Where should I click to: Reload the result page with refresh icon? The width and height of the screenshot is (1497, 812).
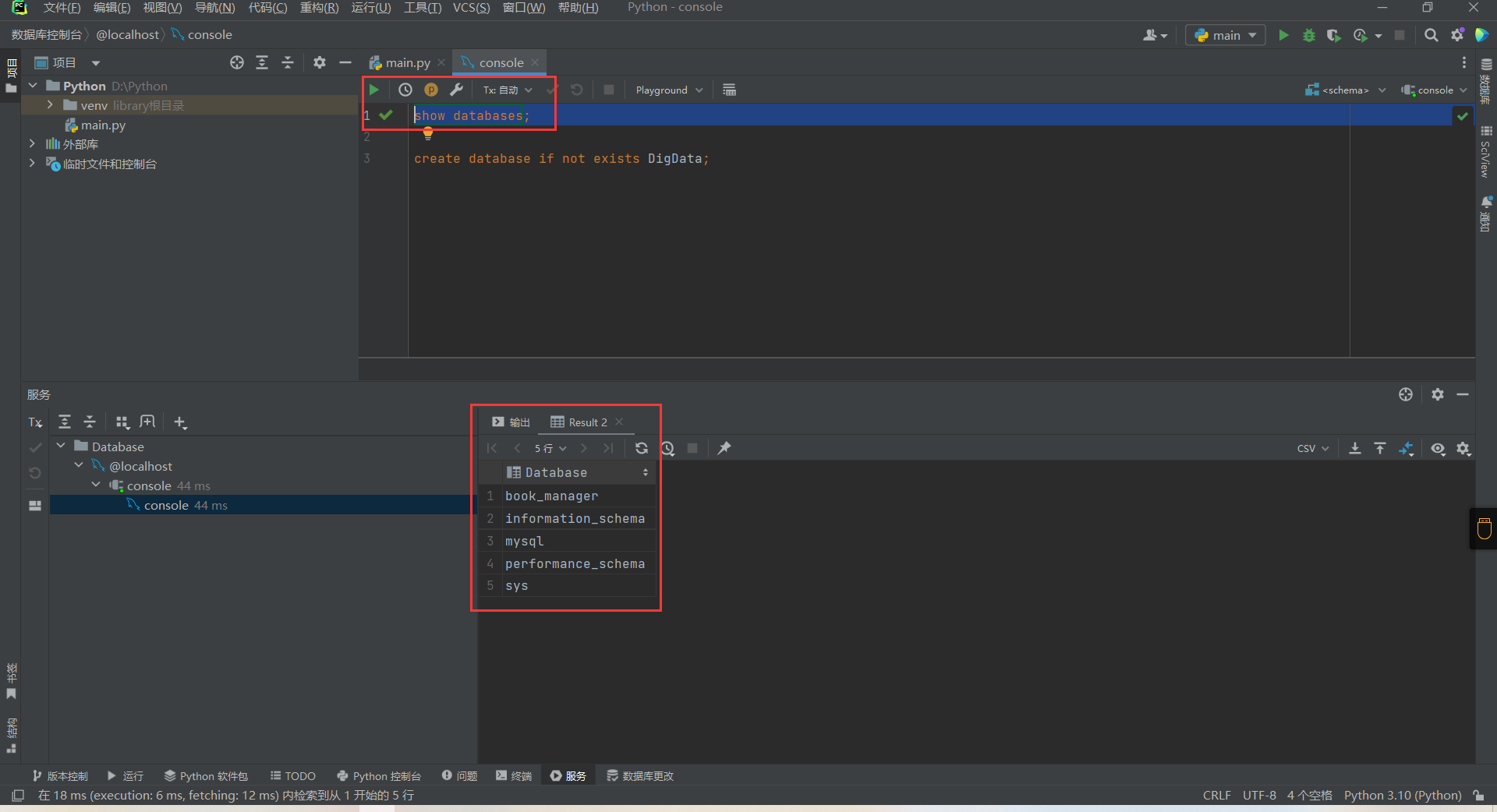pos(642,448)
